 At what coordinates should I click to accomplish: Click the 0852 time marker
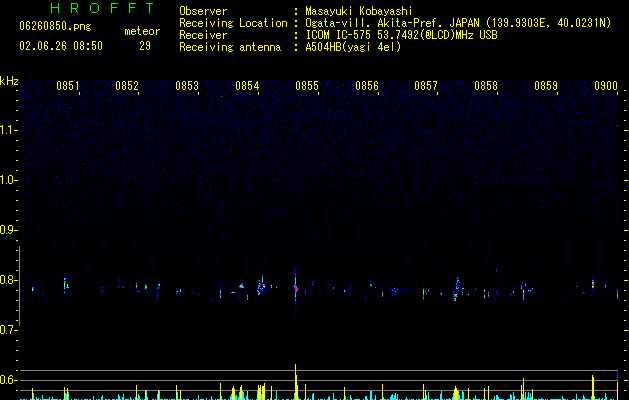[127, 86]
